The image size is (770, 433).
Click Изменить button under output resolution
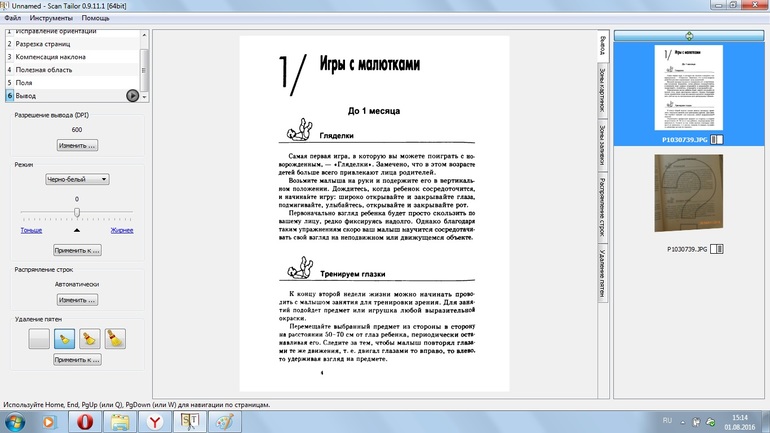[77, 145]
